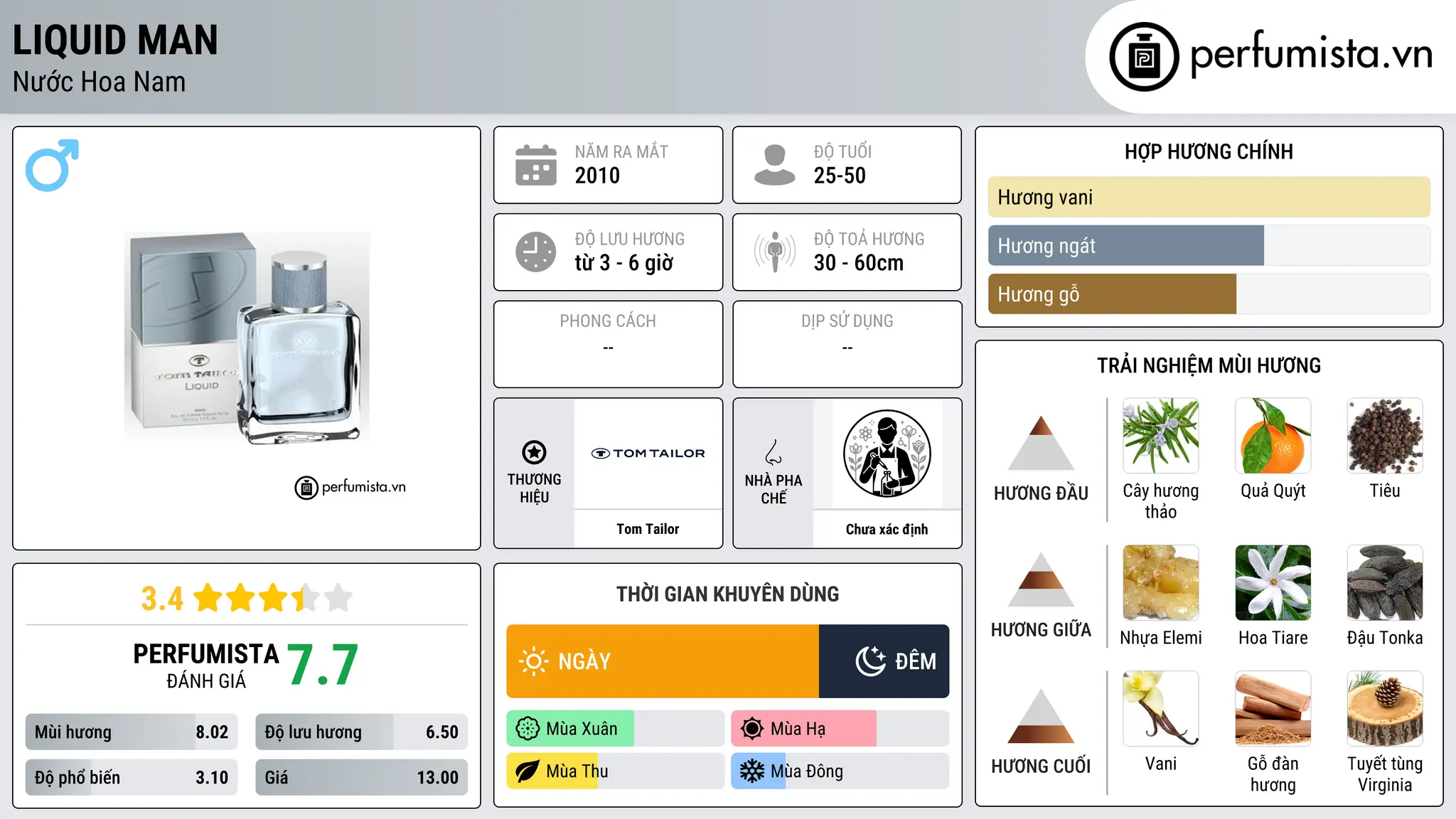Click the Tuyết tùng Virginia cedar image
This screenshot has height=819, width=1456.
1385,709
